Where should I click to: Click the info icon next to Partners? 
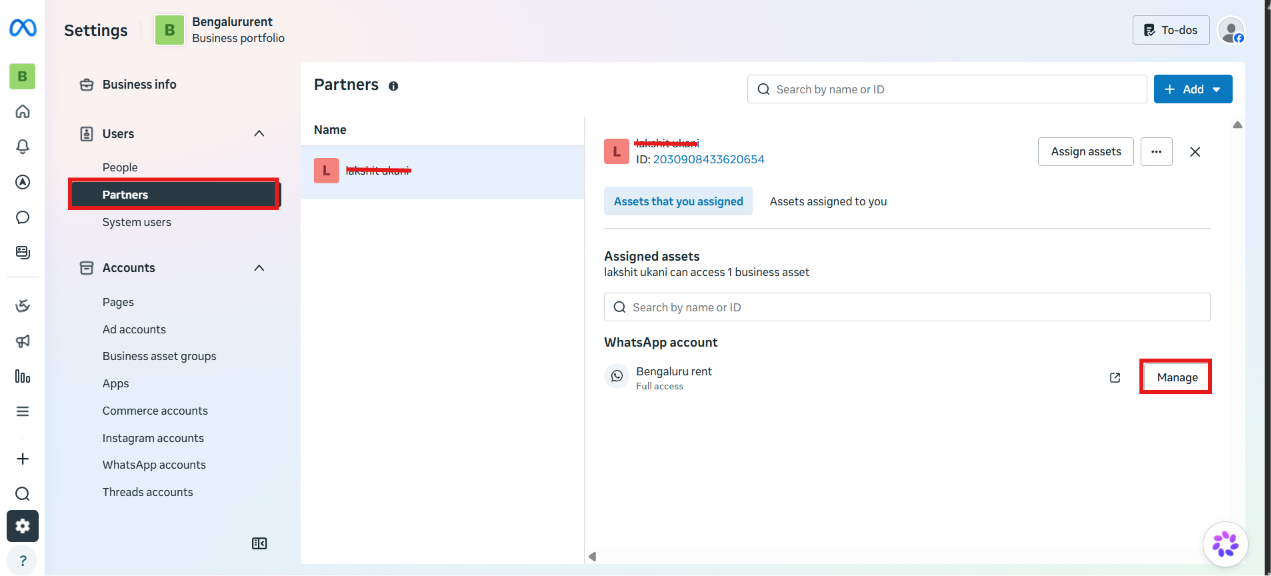(x=393, y=86)
